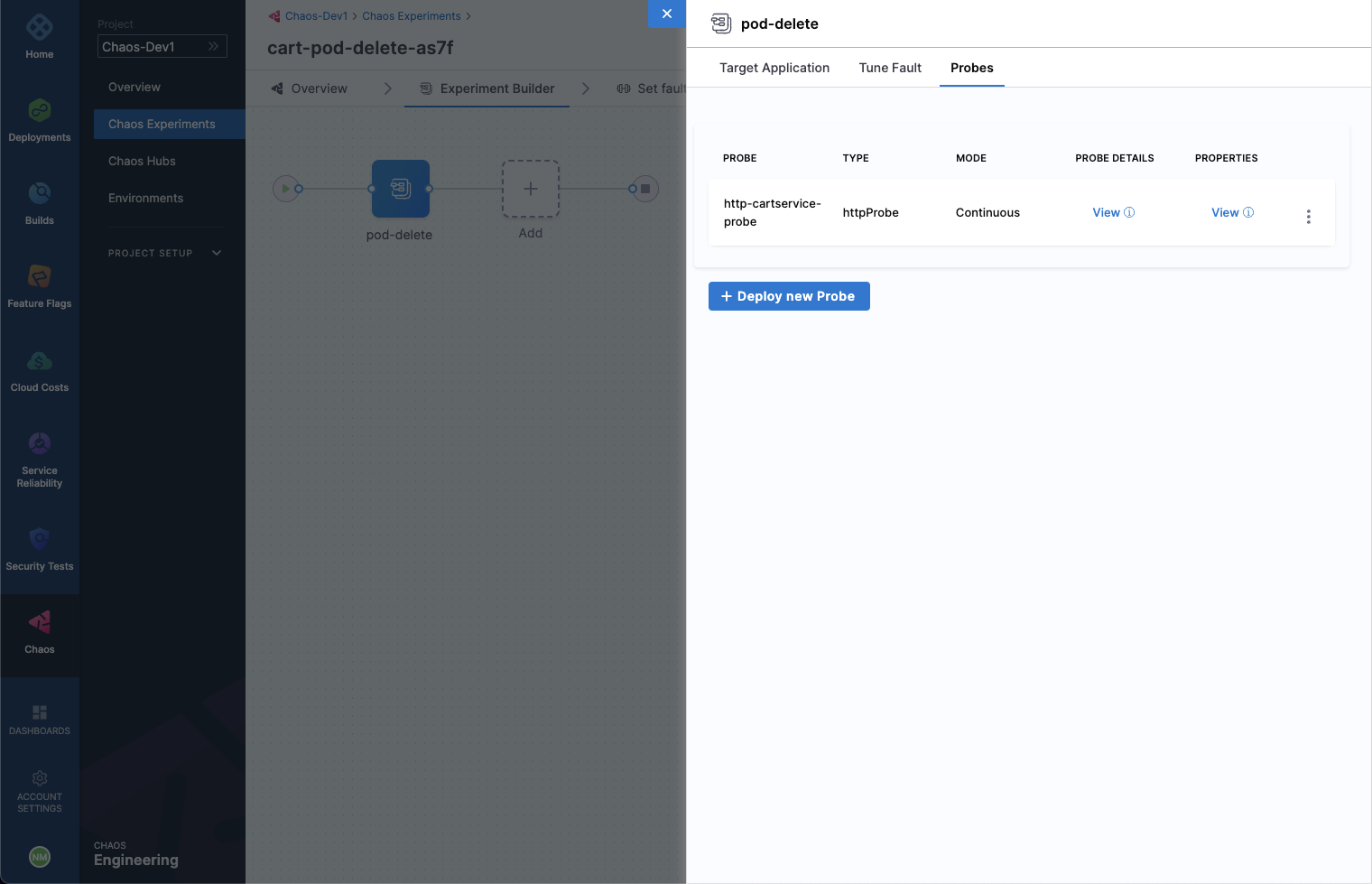Viewport: 1372px width, 884px height.
Task: Switch to the Target Application tab
Action: (774, 68)
